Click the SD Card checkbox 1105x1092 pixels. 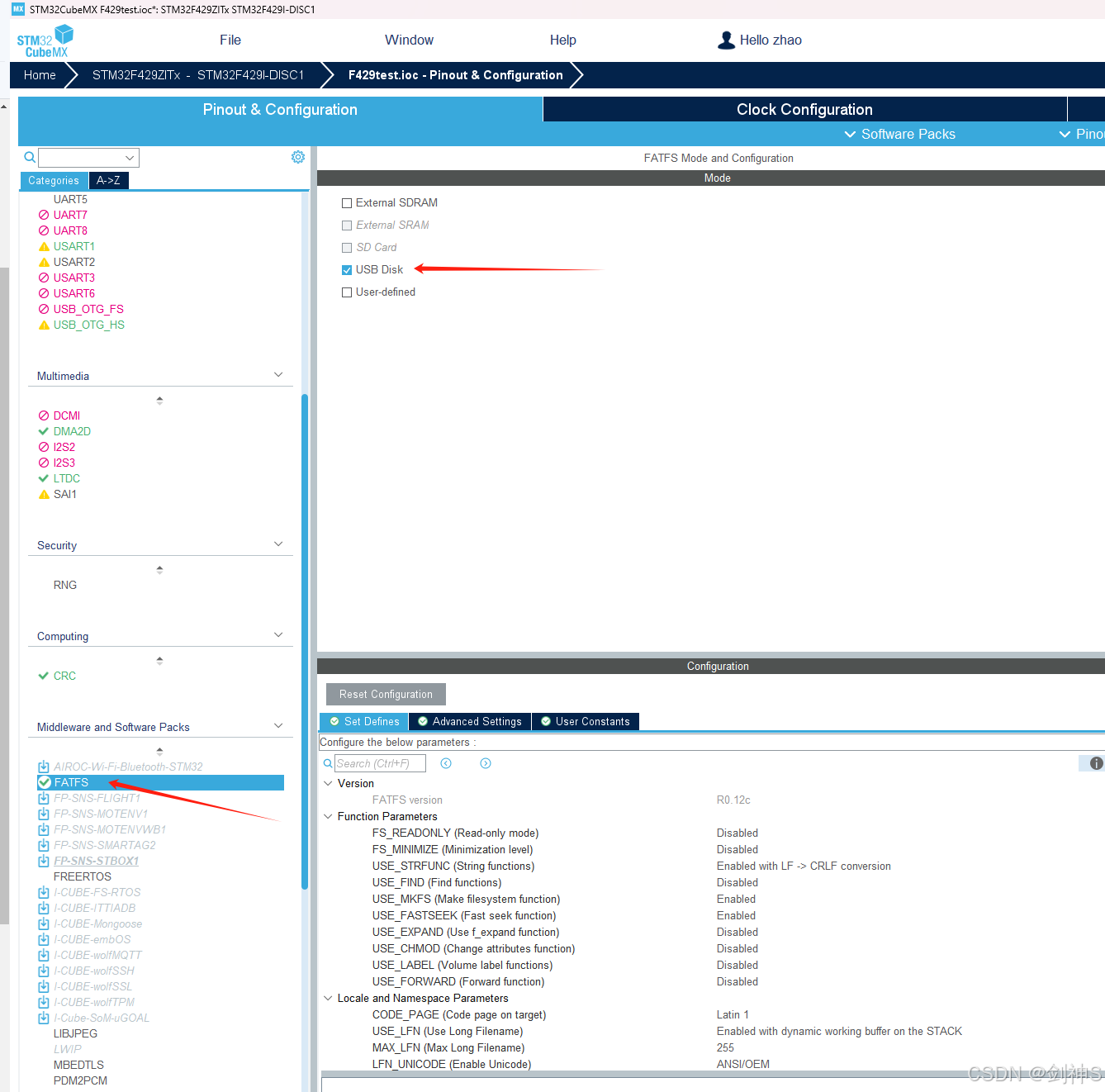347,248
